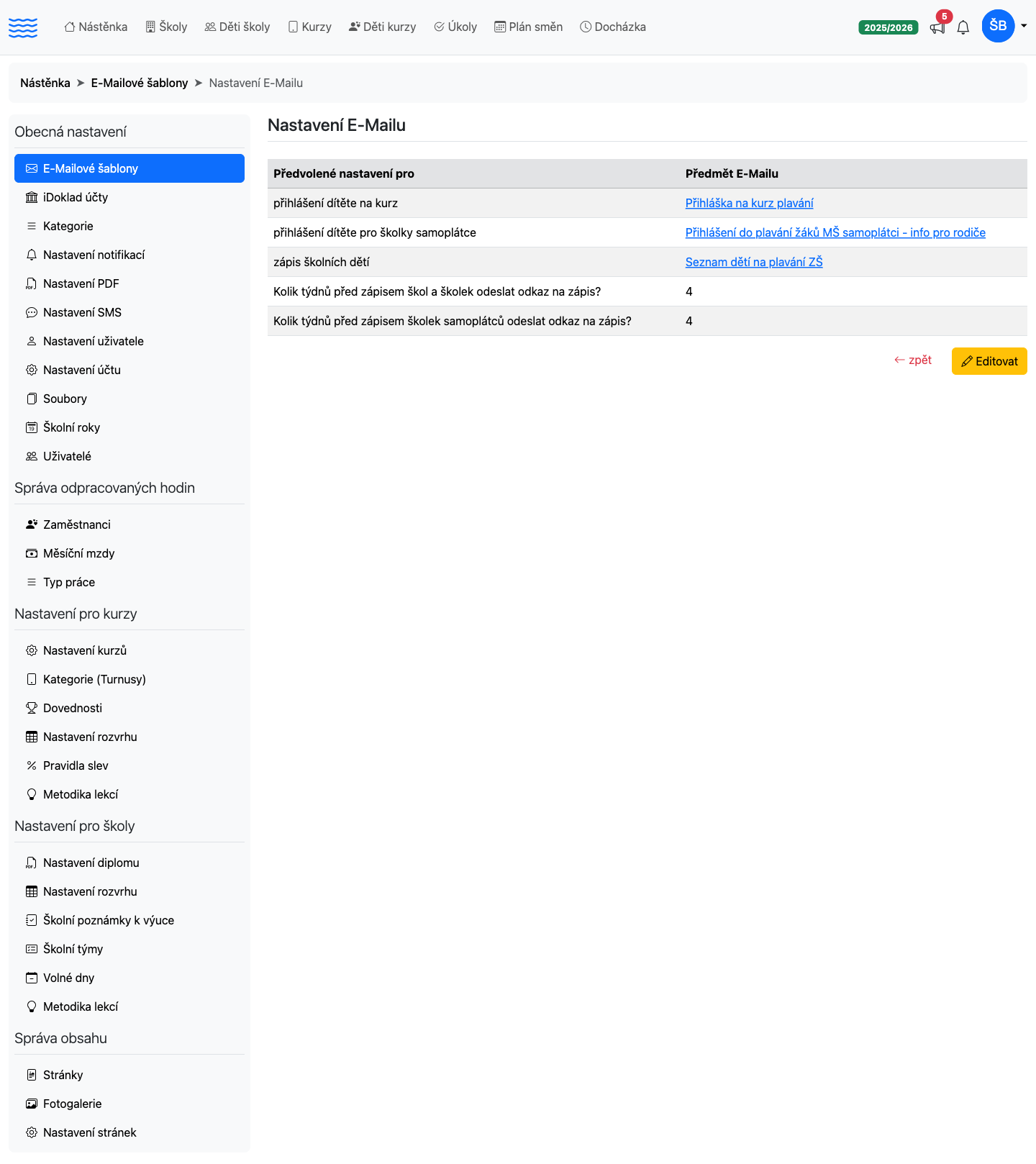Image resolution: width=1036 pixels, height=1164 pixels.
Task: Open the ŠB user avatar menu
Action: pyautogui.click(x=998, y=26)
